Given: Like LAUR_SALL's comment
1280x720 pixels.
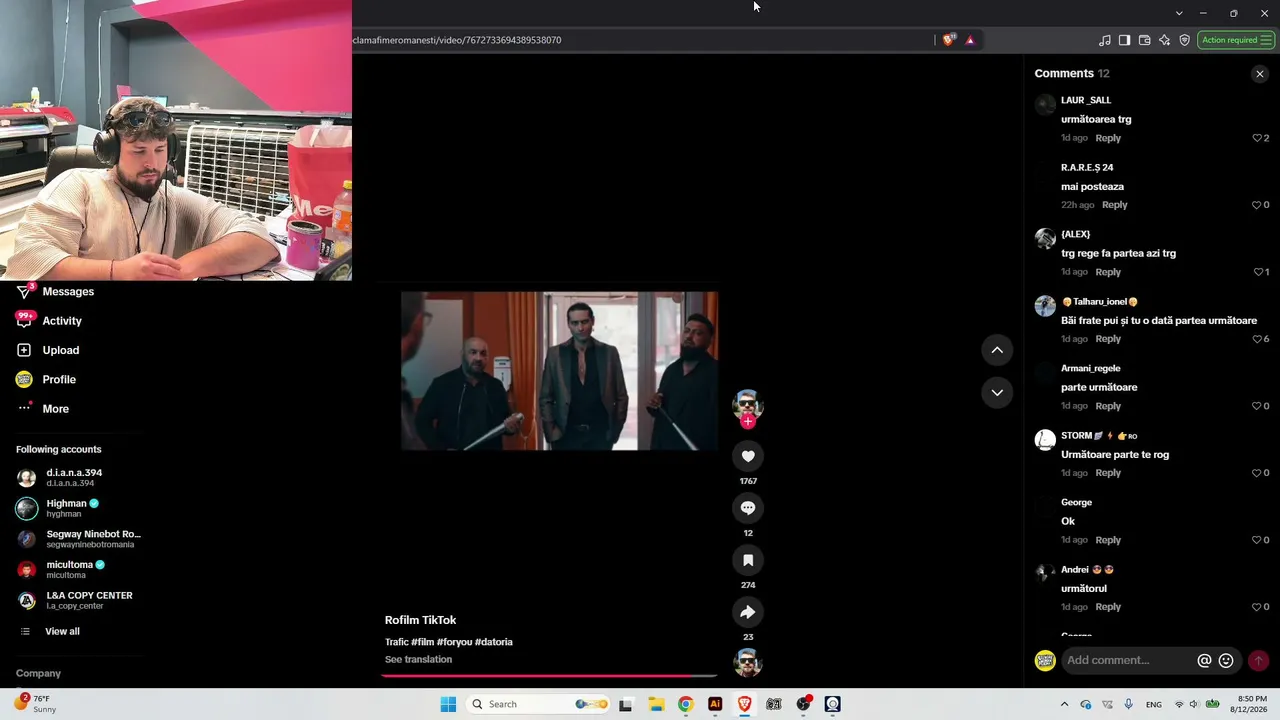Looking at the screenshot, I should coord(1257,138).
